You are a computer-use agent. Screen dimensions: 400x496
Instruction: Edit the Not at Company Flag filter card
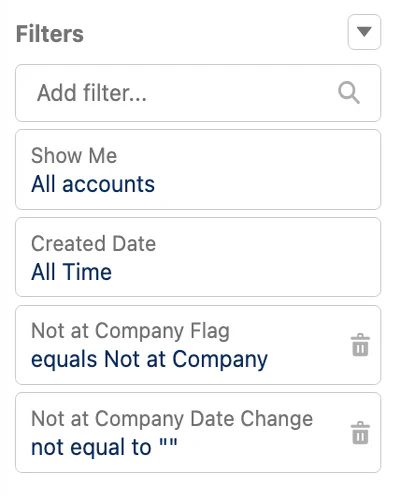coord(198,345)
